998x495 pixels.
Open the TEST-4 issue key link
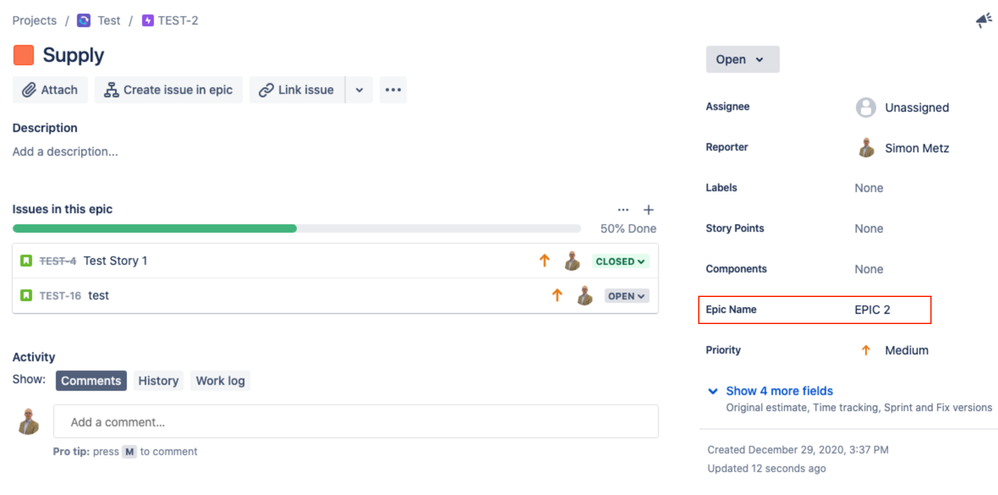58,261
